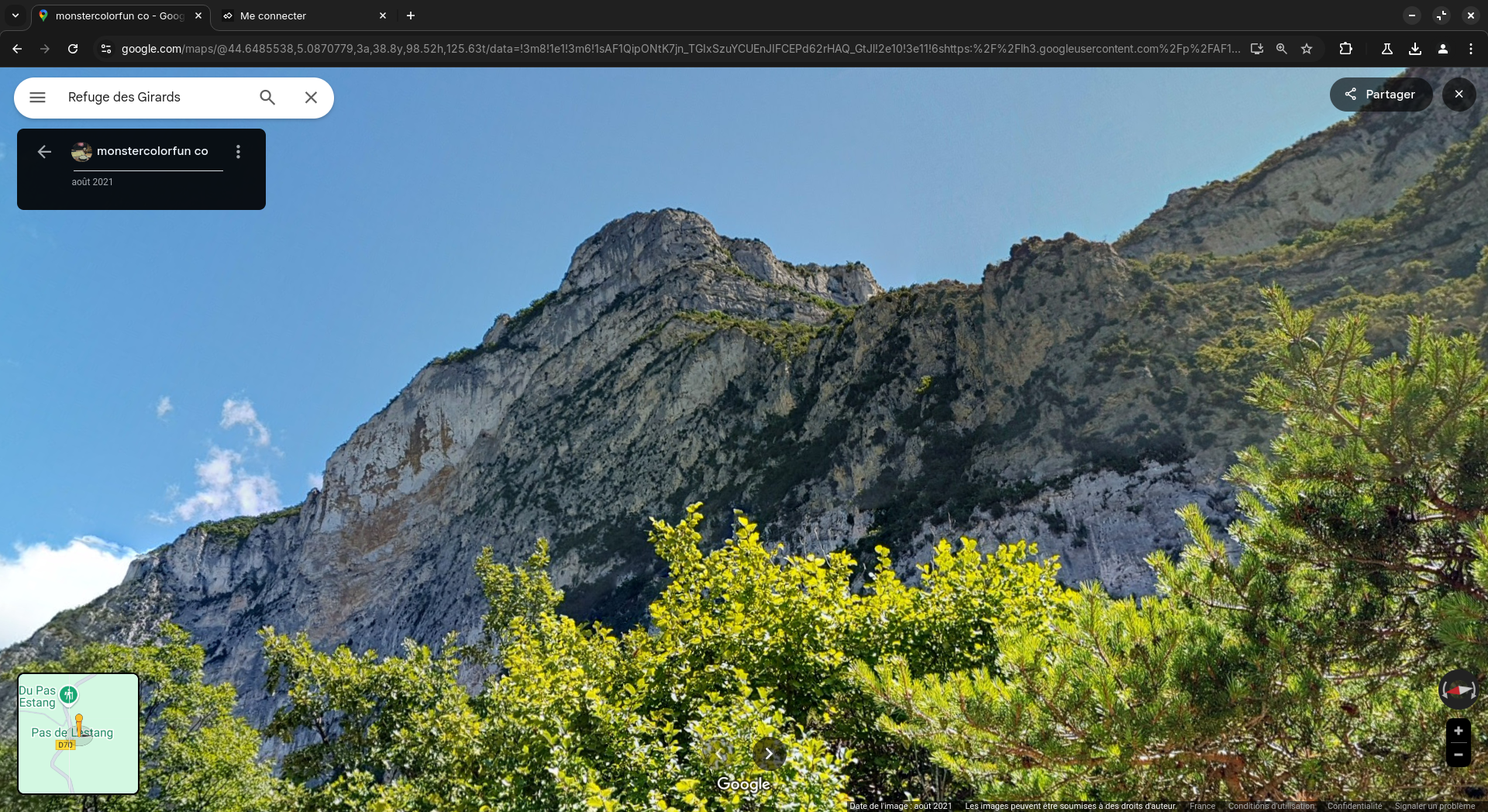Viewport: 1488px width, 812px height.
Task: Click the Partager share button
Action: (1380, 95)
